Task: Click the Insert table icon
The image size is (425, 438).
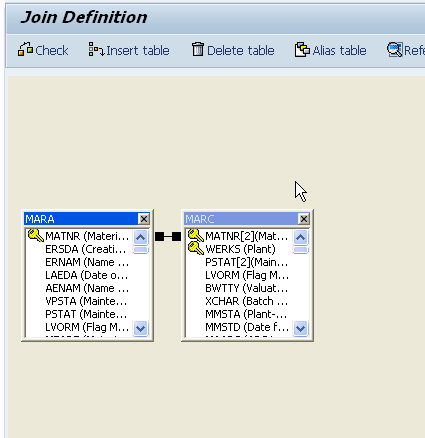Action: 96,50
